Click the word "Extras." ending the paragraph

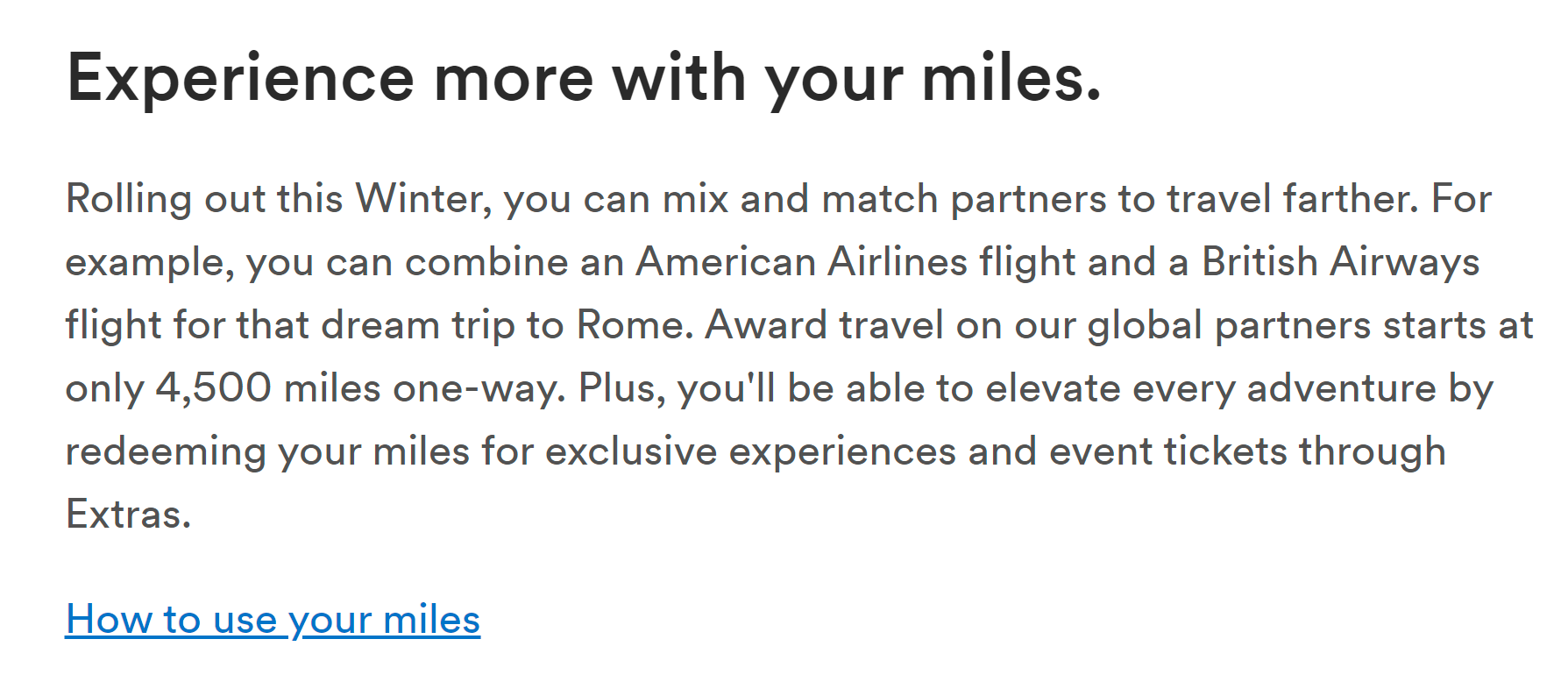(x=129, y=515)
